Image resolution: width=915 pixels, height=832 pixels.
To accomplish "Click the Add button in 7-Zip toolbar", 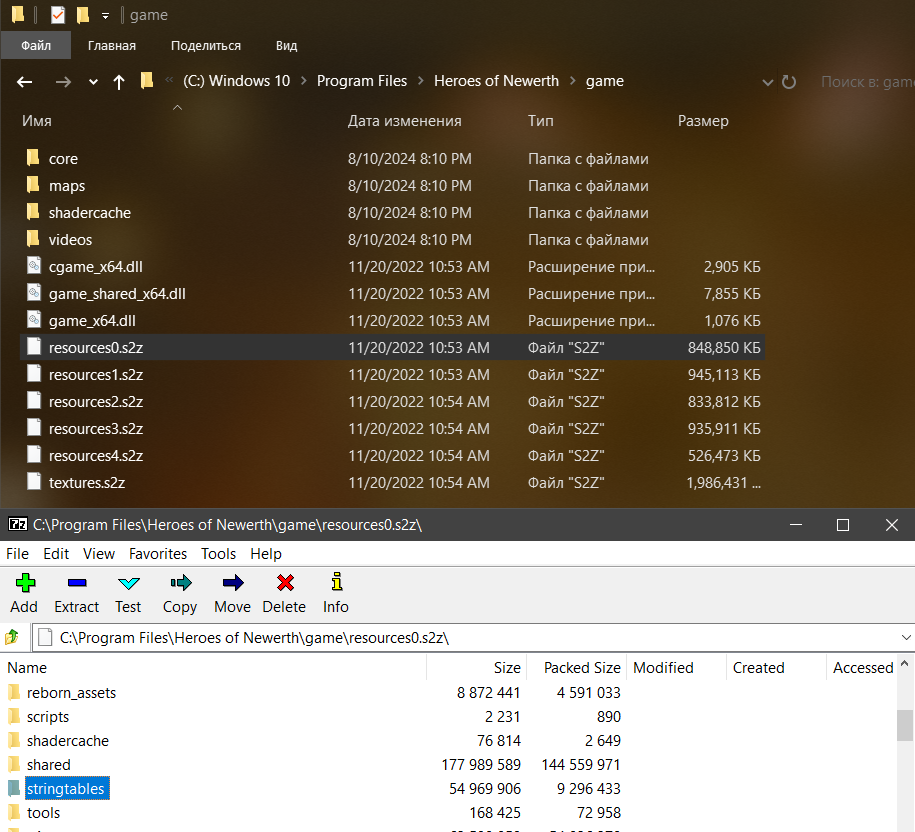I will [x=25, y=593].
